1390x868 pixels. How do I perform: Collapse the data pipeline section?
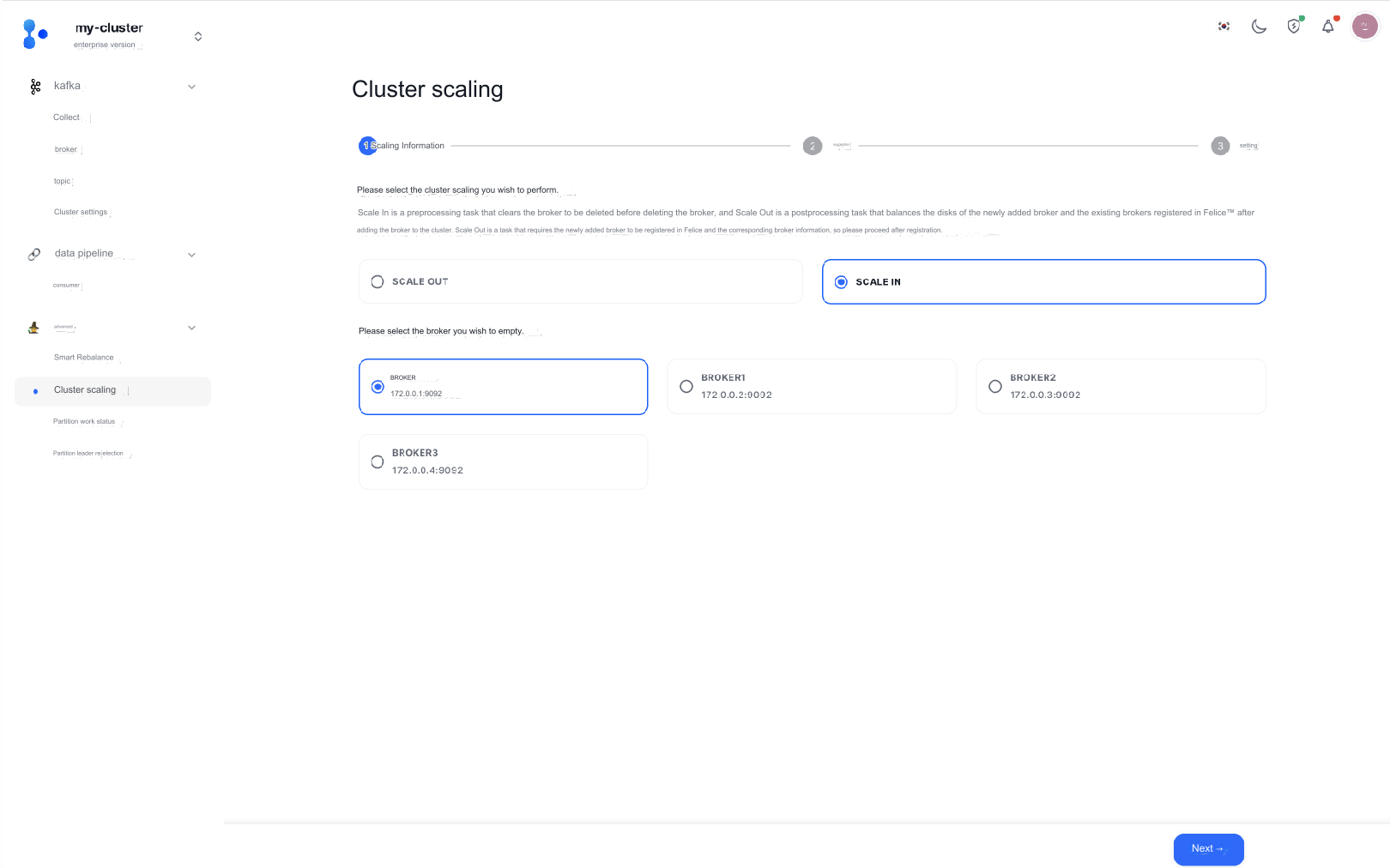(x=191, y=255)
